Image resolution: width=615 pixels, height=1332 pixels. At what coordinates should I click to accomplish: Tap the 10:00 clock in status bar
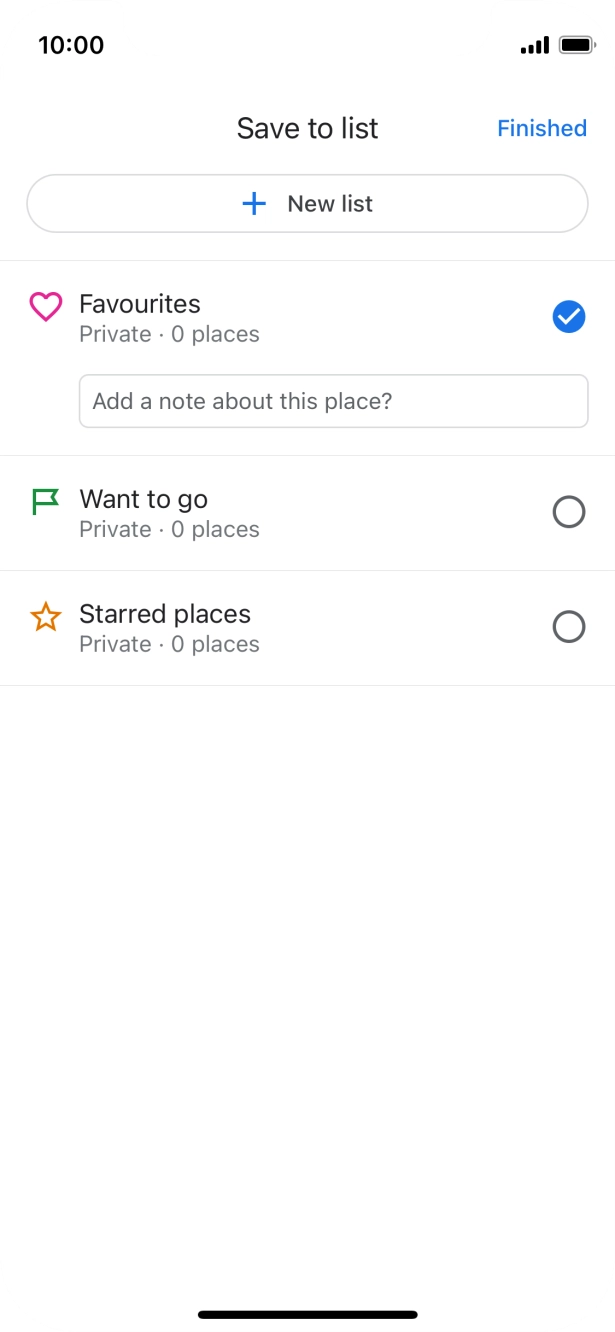70,45
